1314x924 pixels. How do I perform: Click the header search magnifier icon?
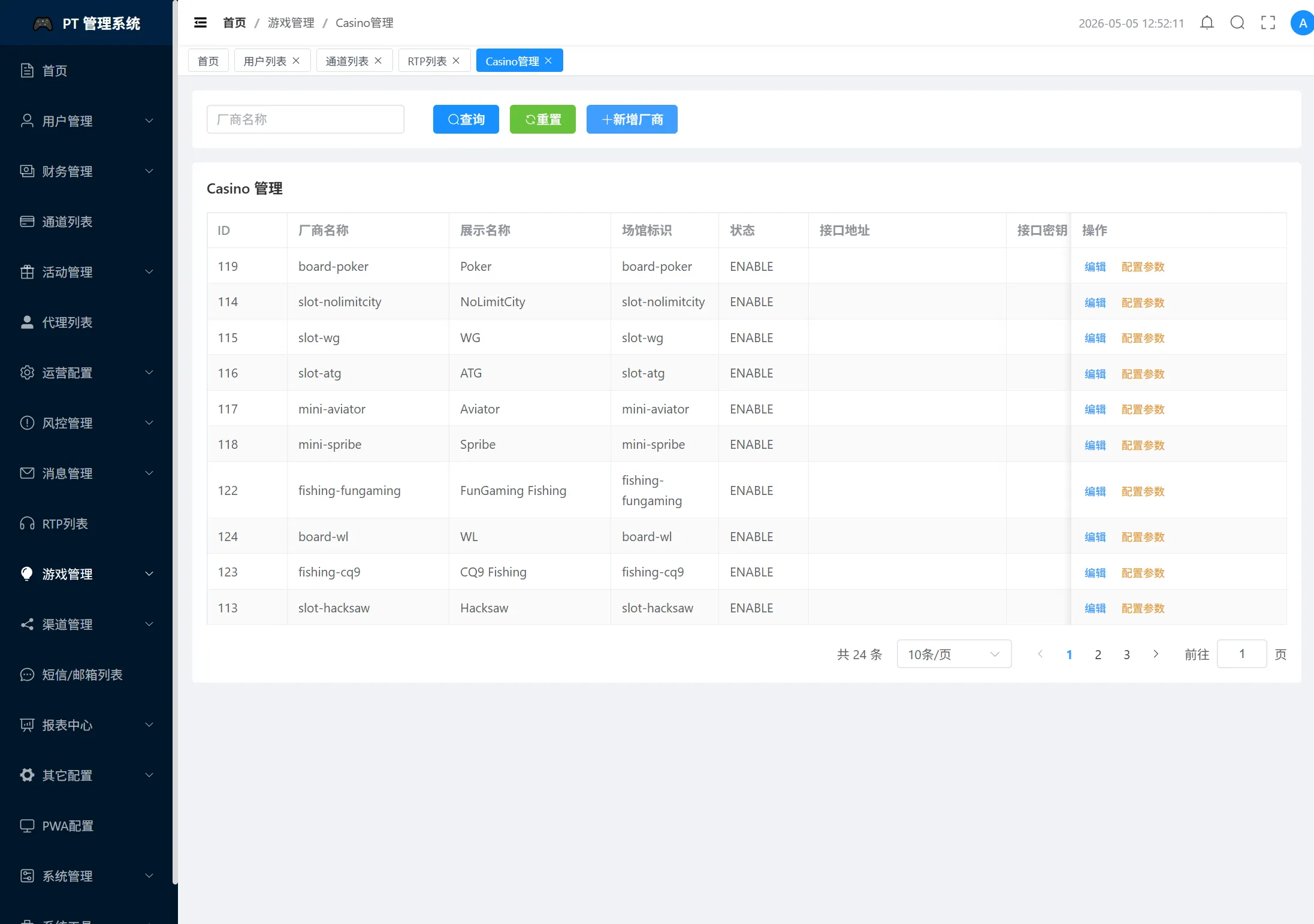coord(1237,23)
